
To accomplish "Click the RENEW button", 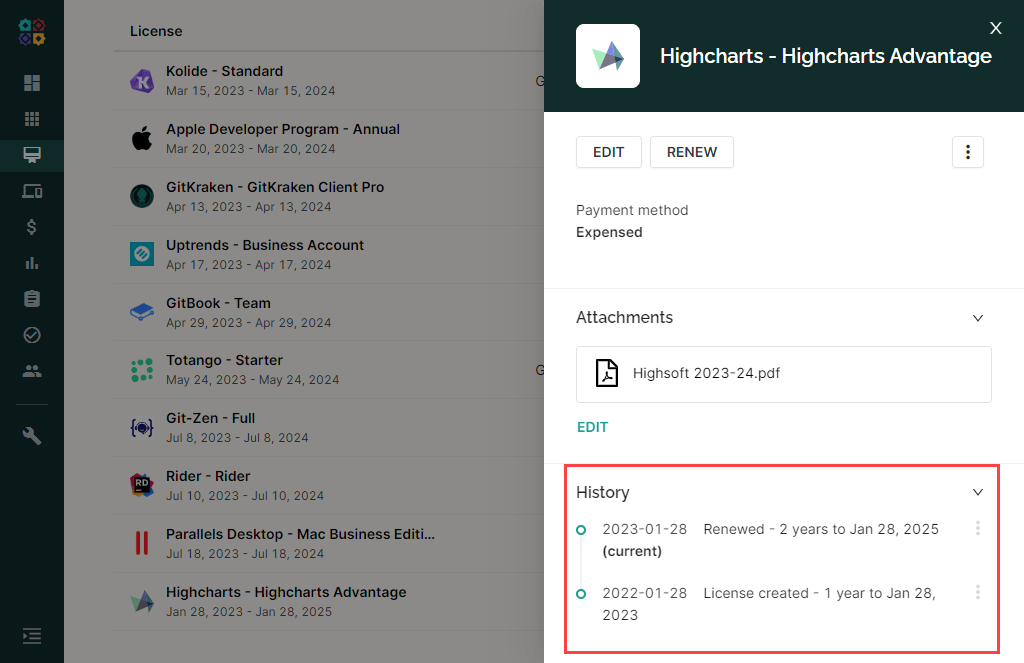I will tap(692, 152).
